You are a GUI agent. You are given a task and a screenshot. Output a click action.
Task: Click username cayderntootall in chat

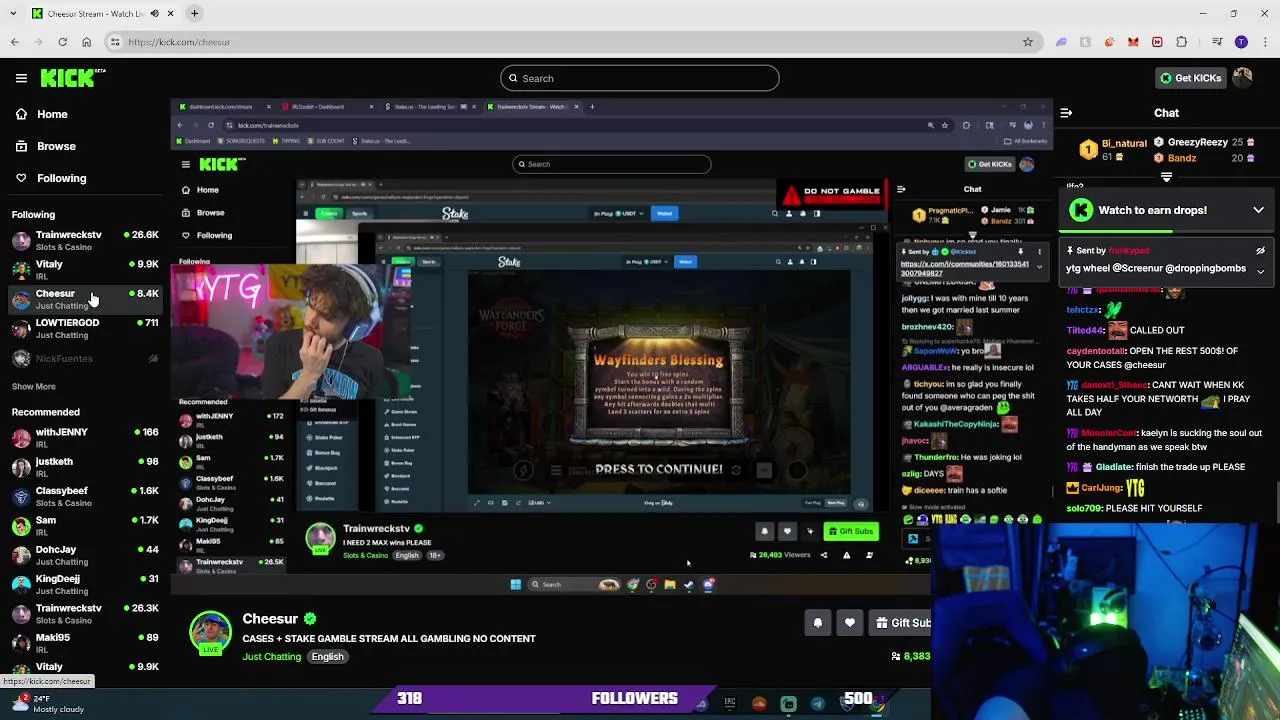pyautogui.click(x=1095, y=351)
